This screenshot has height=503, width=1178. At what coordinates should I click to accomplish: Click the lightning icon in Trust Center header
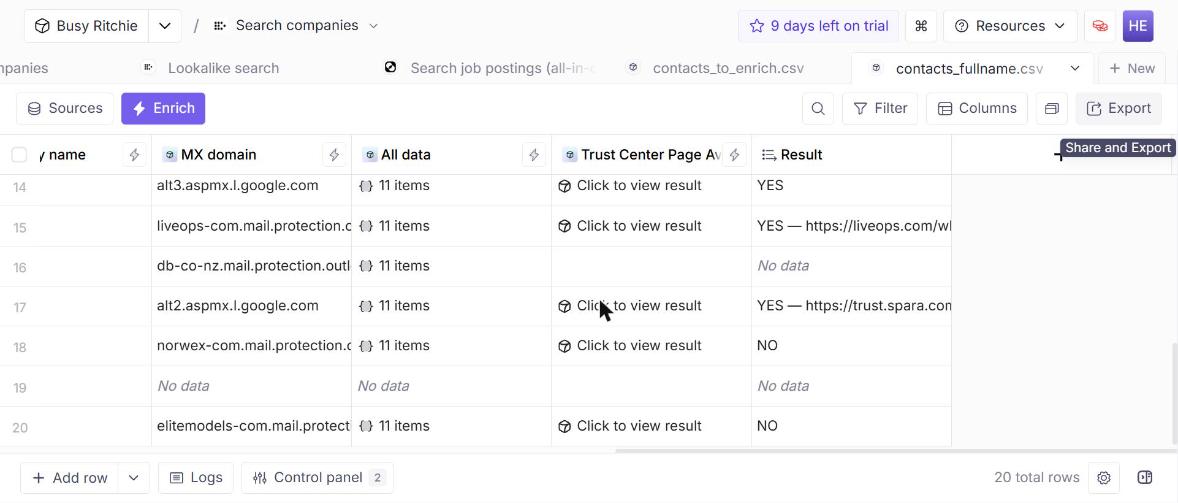[735, 155]
